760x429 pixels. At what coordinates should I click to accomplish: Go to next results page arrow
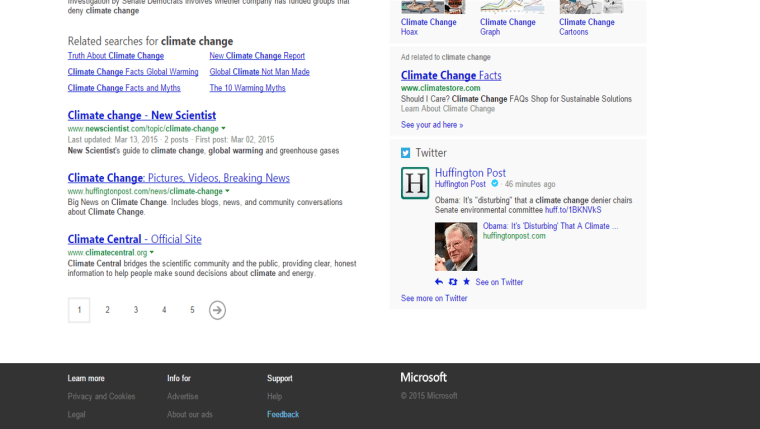217,310
